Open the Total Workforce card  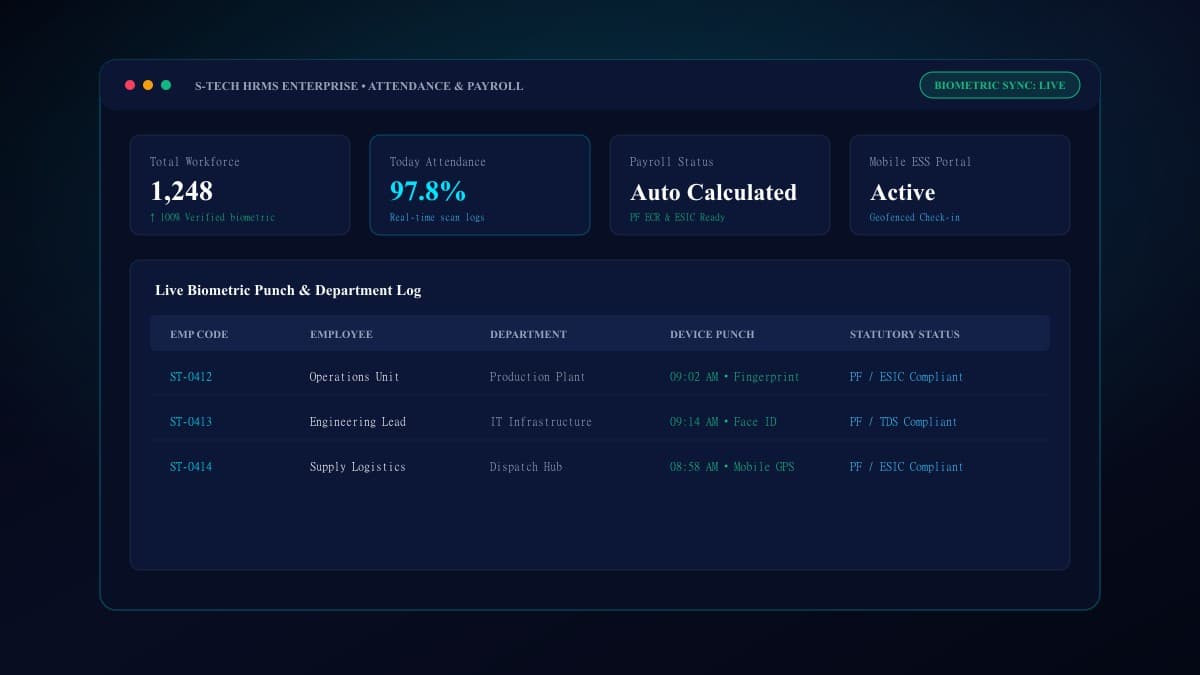click(x=240, y=185)
